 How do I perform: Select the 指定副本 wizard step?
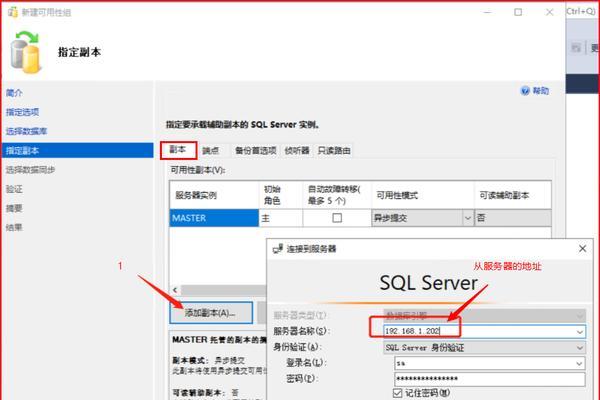pos(78,150)
